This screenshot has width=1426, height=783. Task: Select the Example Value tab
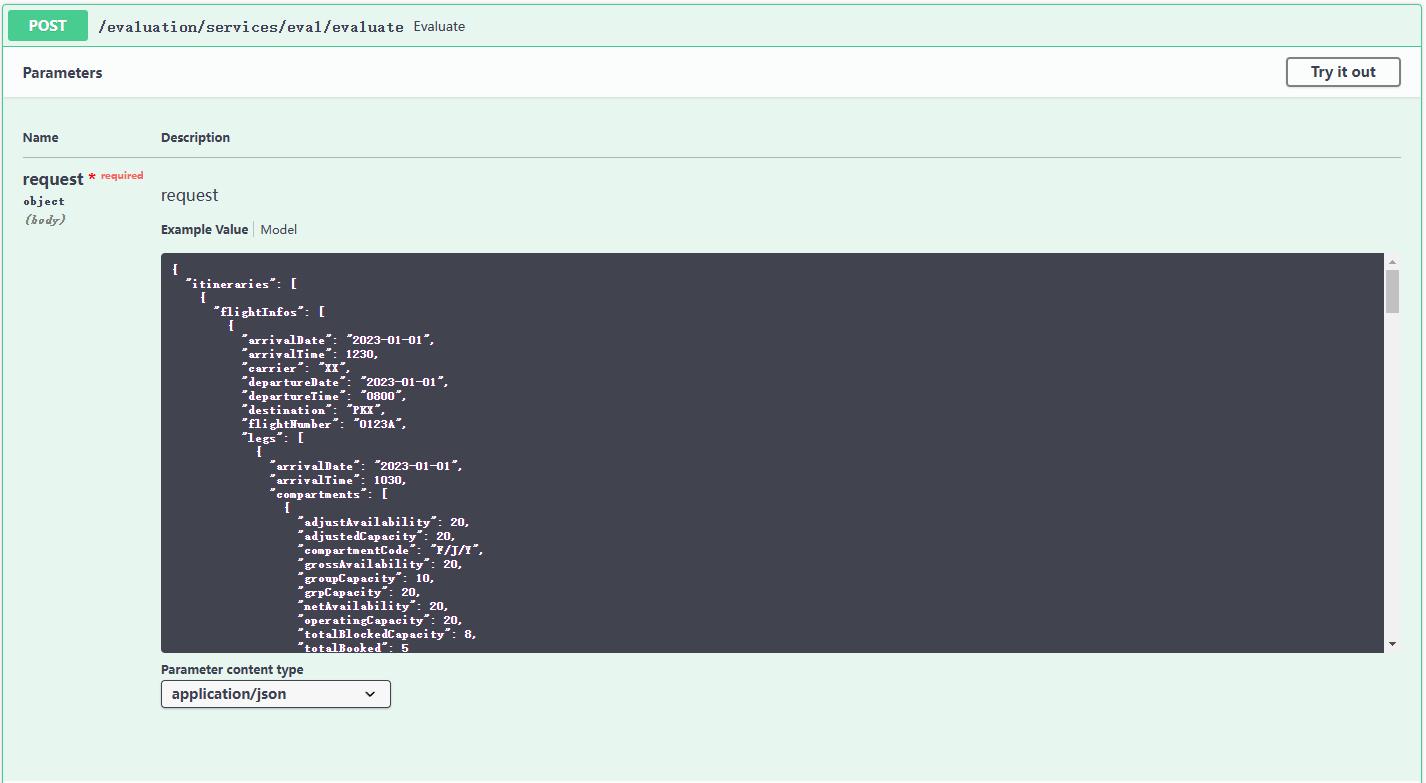coord(204,229)
